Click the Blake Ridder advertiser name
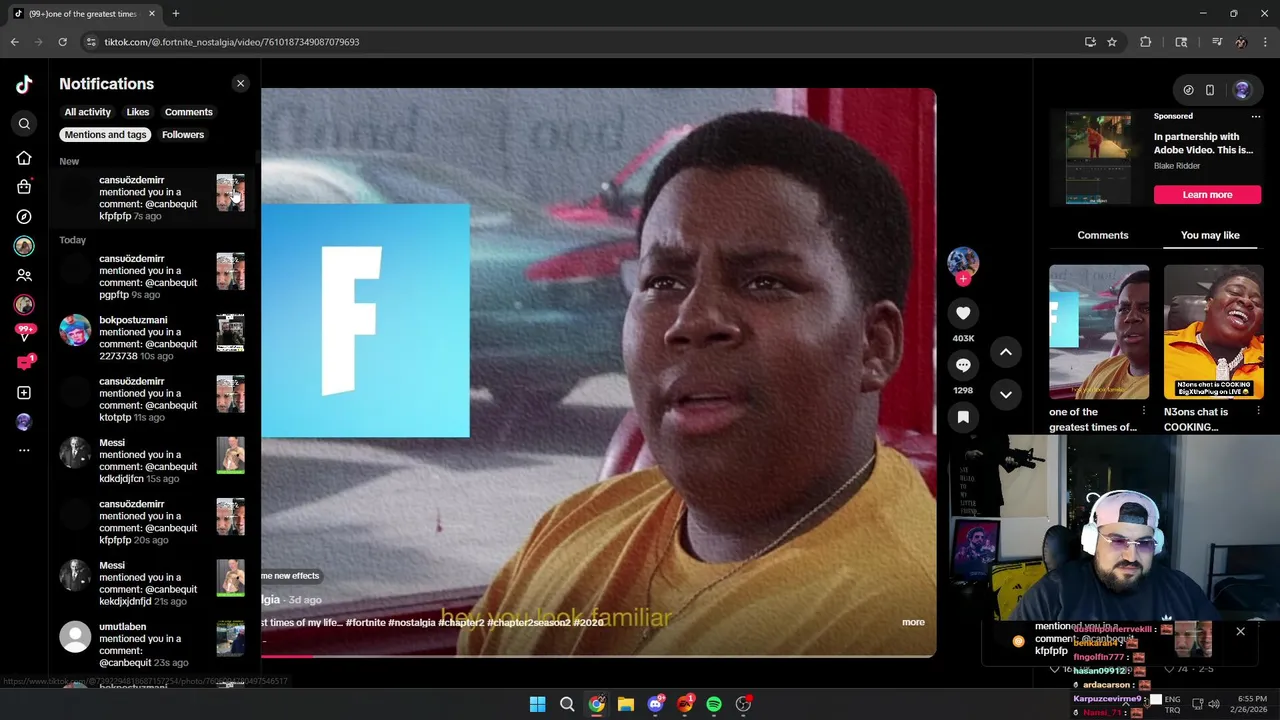Image resolution: width=1280 pixels, height=720 pixels. pyautogui.click(x=1177, y=166)
